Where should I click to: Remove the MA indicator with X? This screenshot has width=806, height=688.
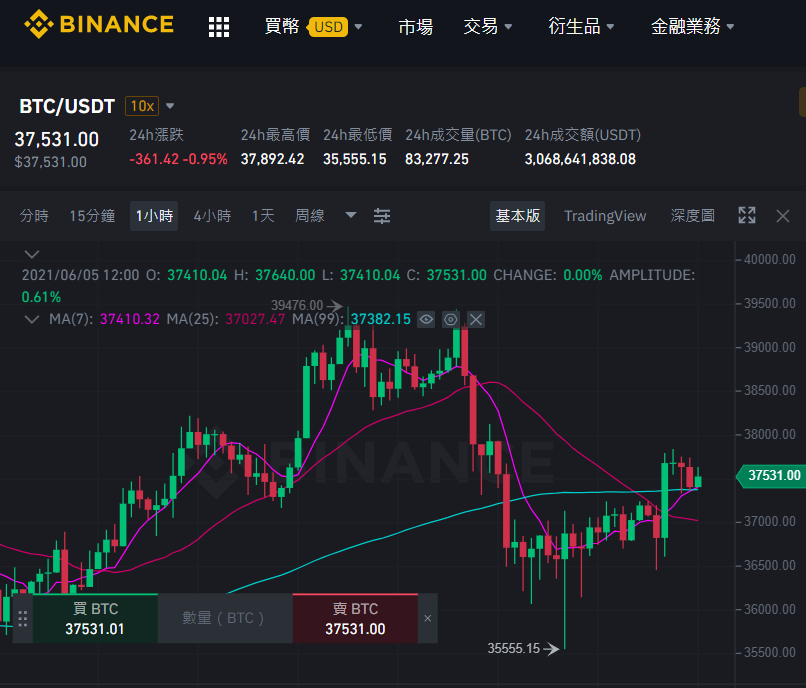tap(476, 319)
